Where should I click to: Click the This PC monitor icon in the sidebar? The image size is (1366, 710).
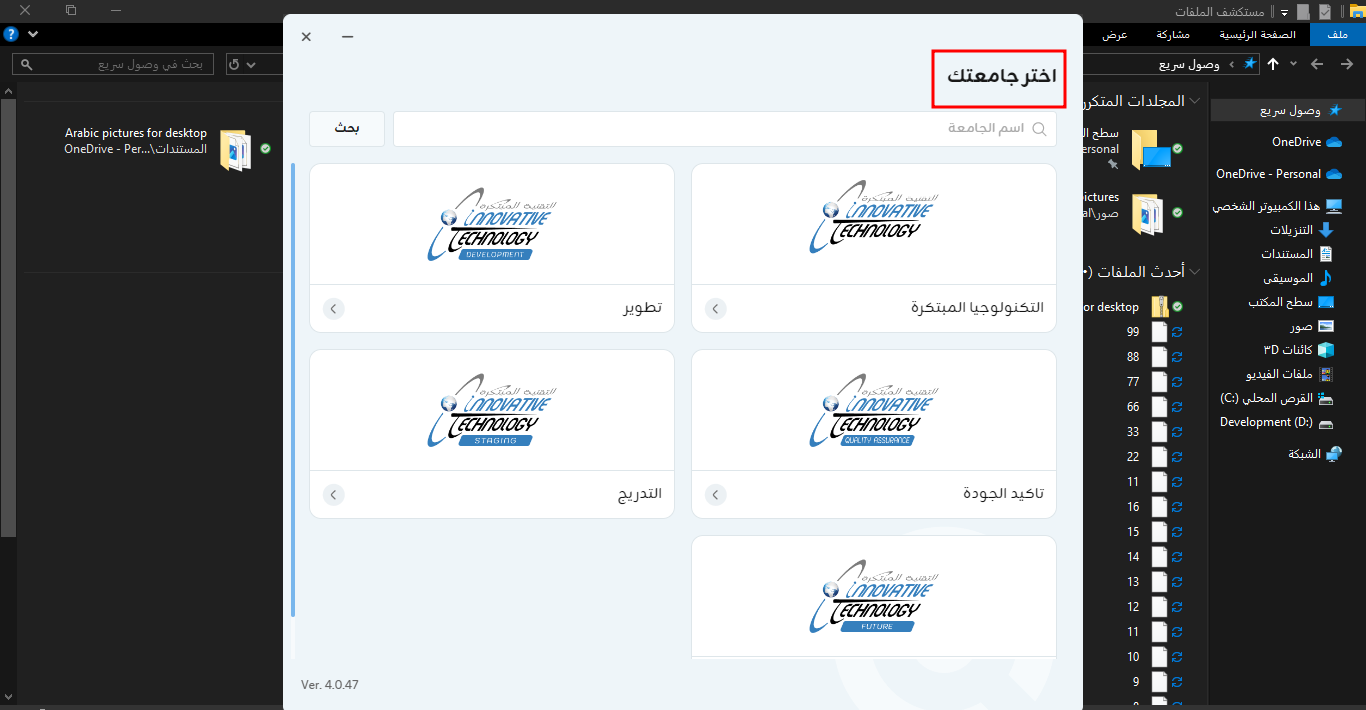click(1333, 206)
